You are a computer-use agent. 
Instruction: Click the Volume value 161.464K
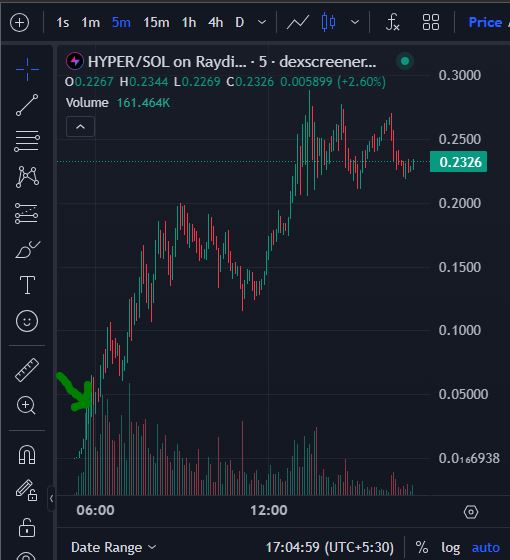[143, 103]
